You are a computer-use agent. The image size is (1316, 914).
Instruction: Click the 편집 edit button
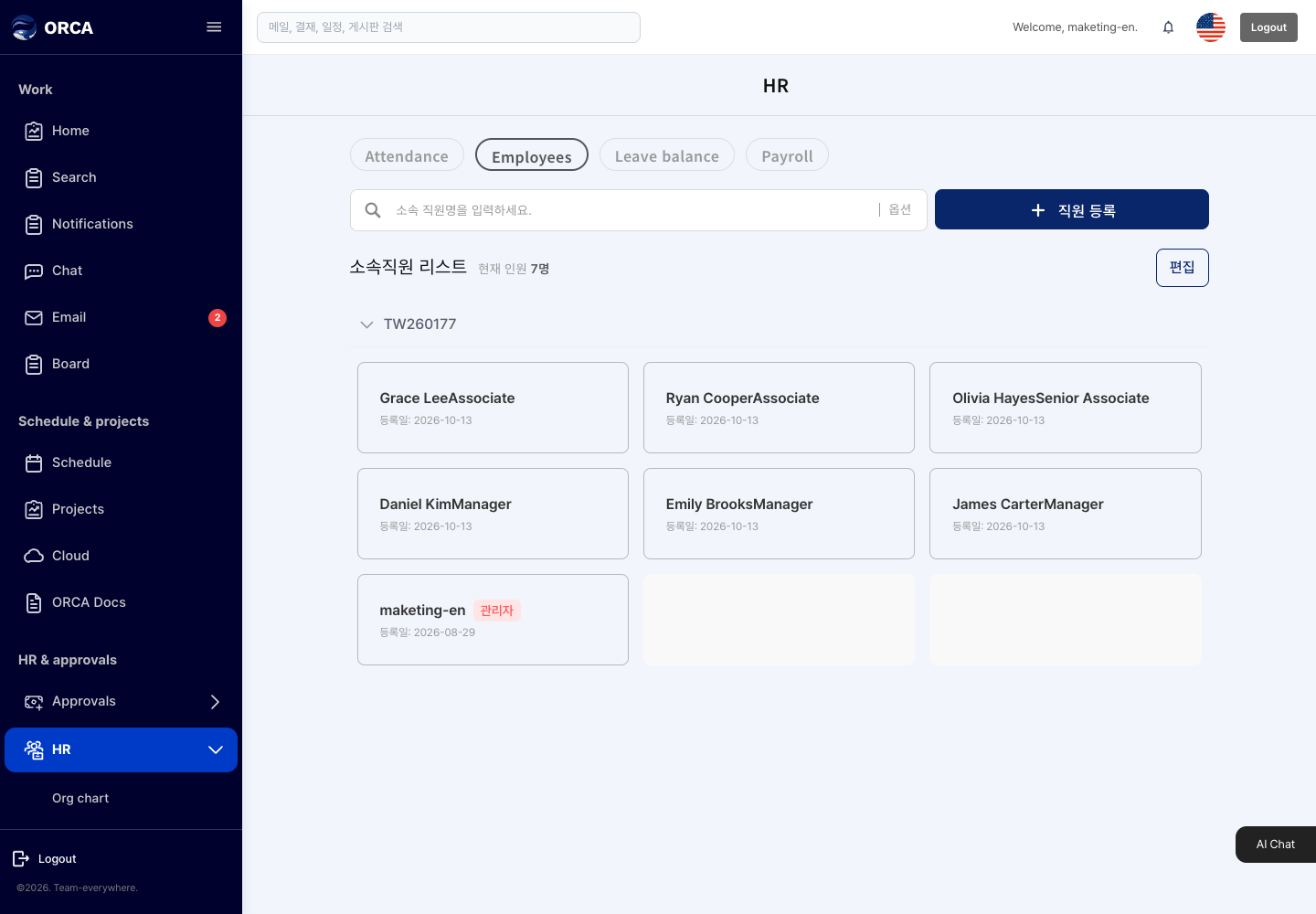[x=1183, y=268]
